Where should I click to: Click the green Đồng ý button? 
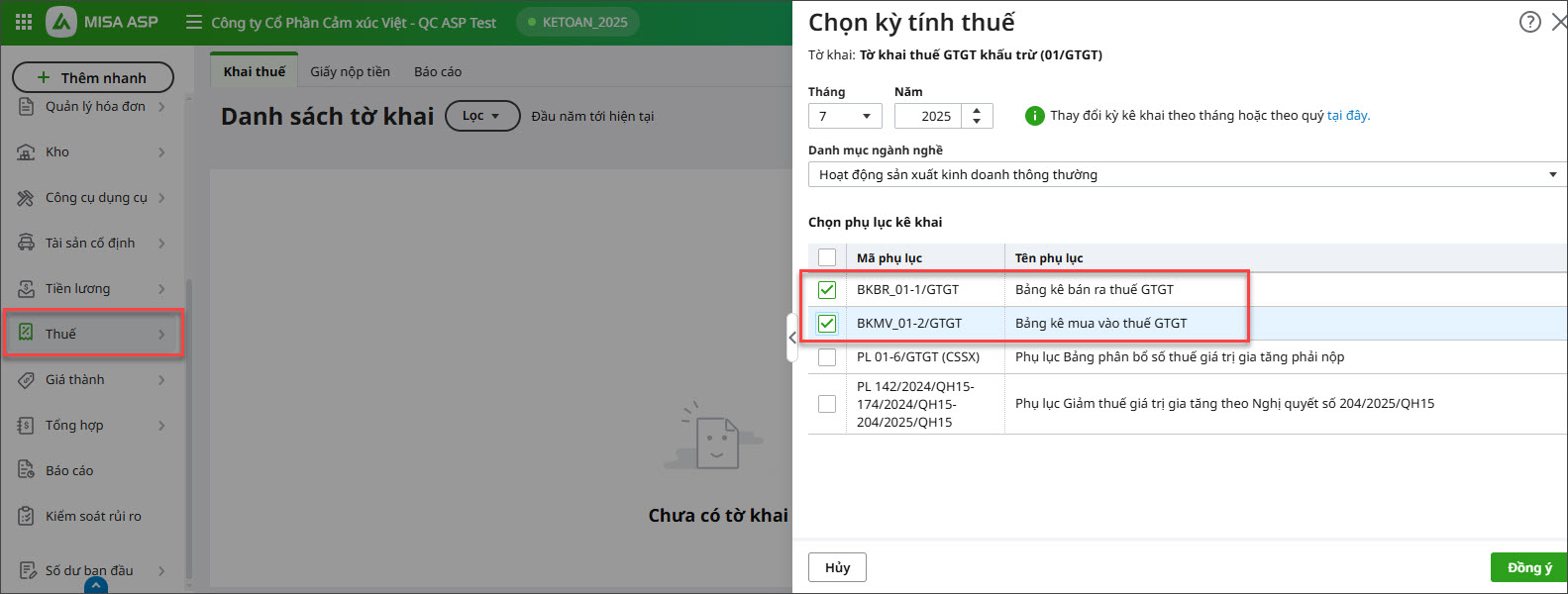tap(1528, 567)
